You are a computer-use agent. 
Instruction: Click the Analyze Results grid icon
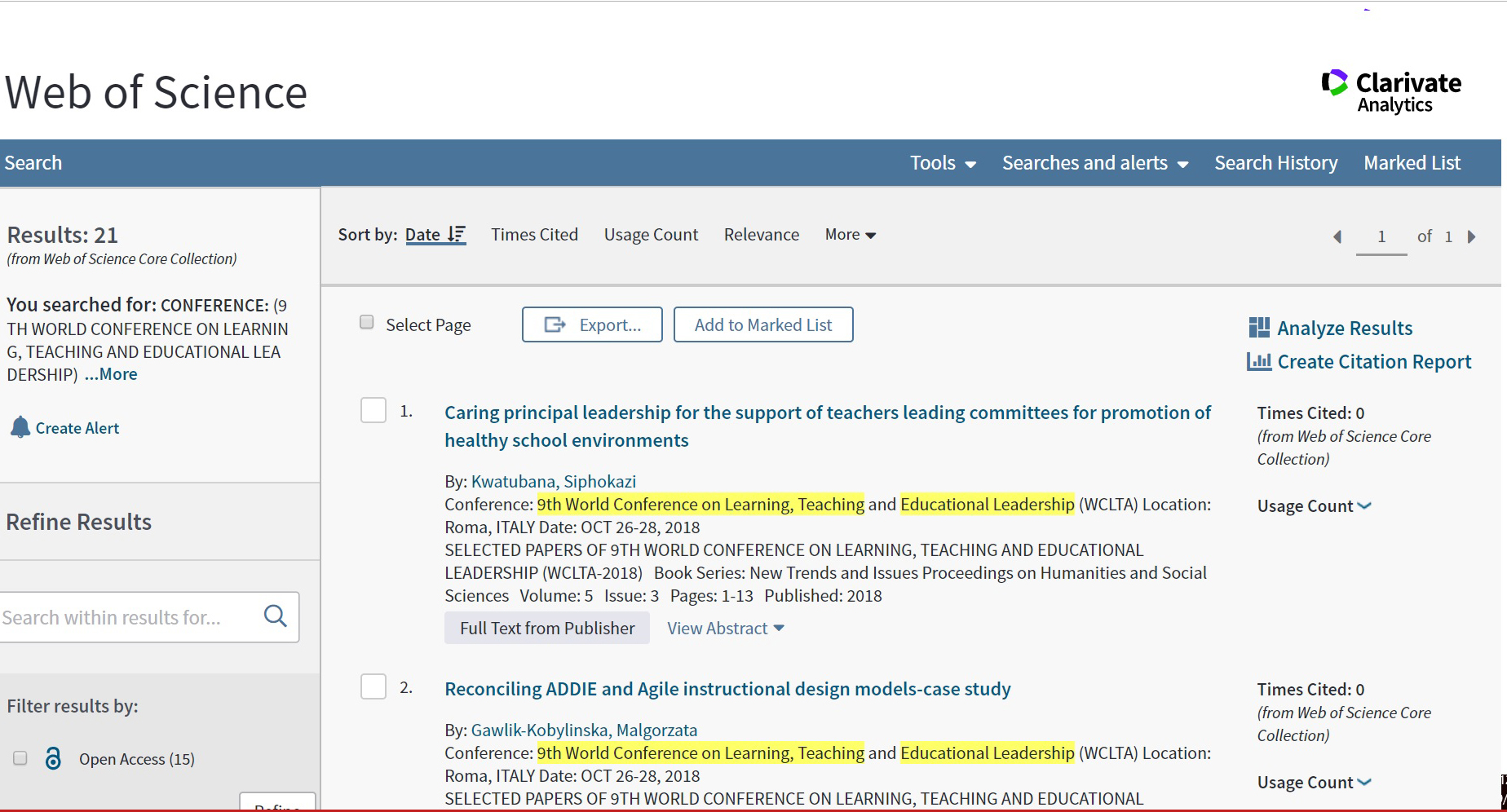point(1259,328)
